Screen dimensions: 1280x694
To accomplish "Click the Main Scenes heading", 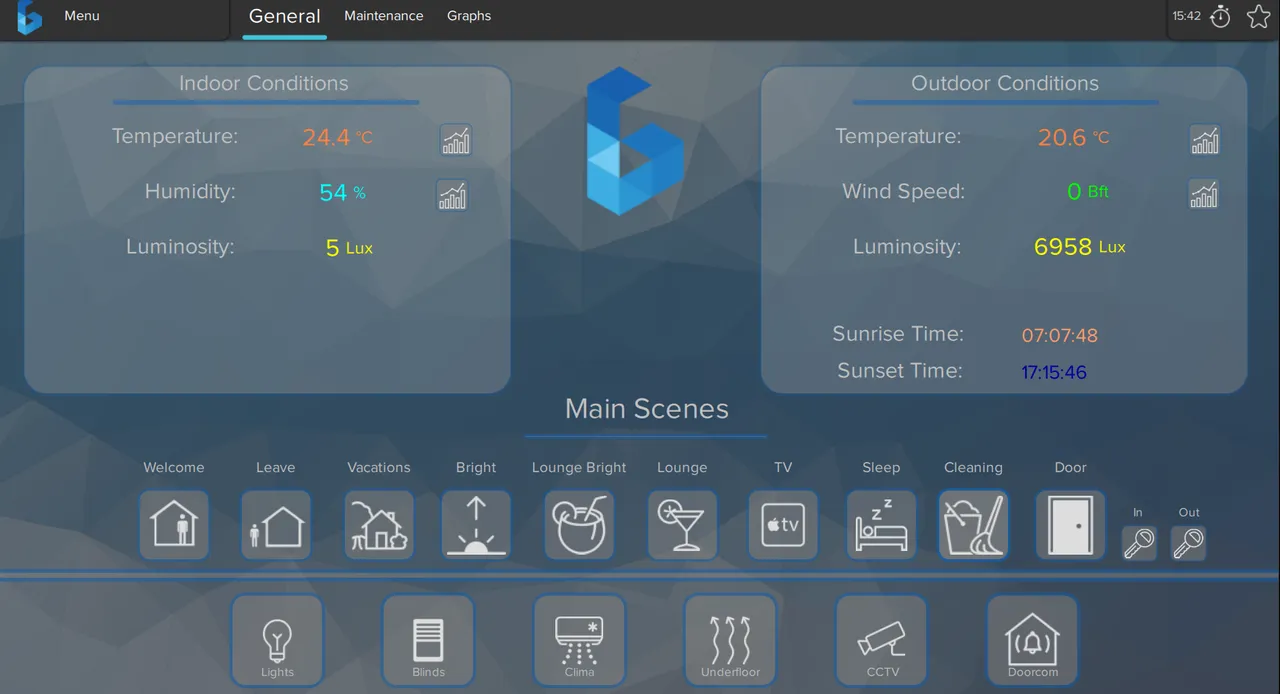I will [x=647, y=409].
